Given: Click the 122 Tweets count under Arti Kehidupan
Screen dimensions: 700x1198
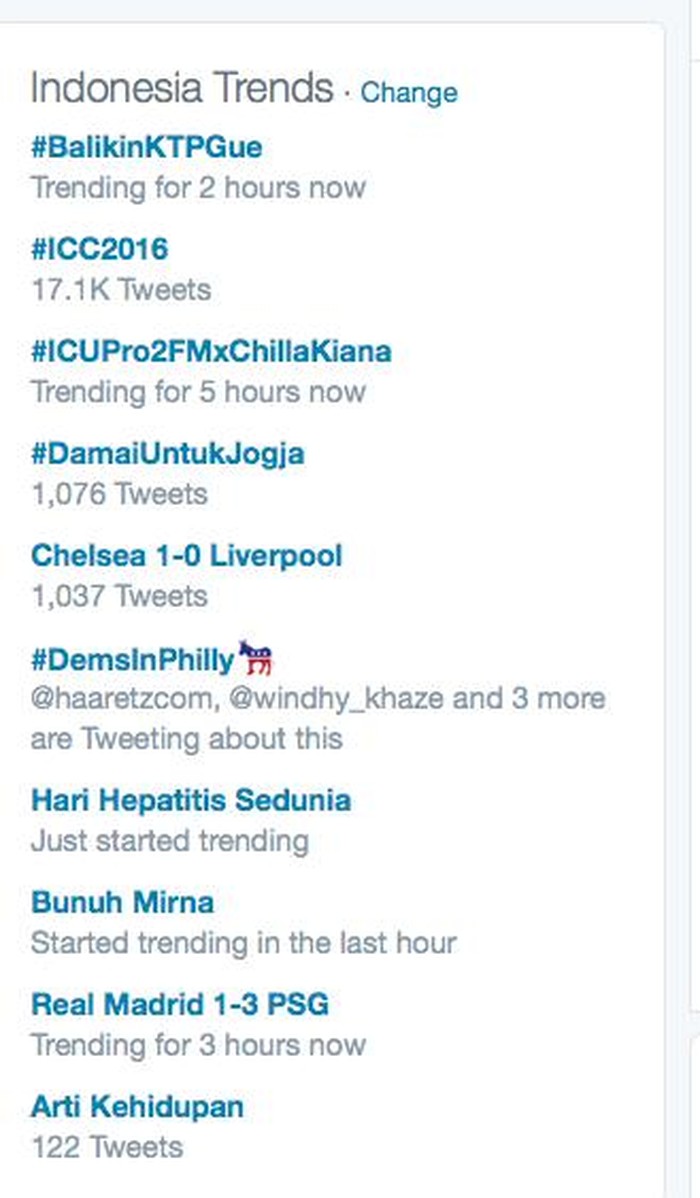Looking at the screenshot, I should [x=107, y=1148].
